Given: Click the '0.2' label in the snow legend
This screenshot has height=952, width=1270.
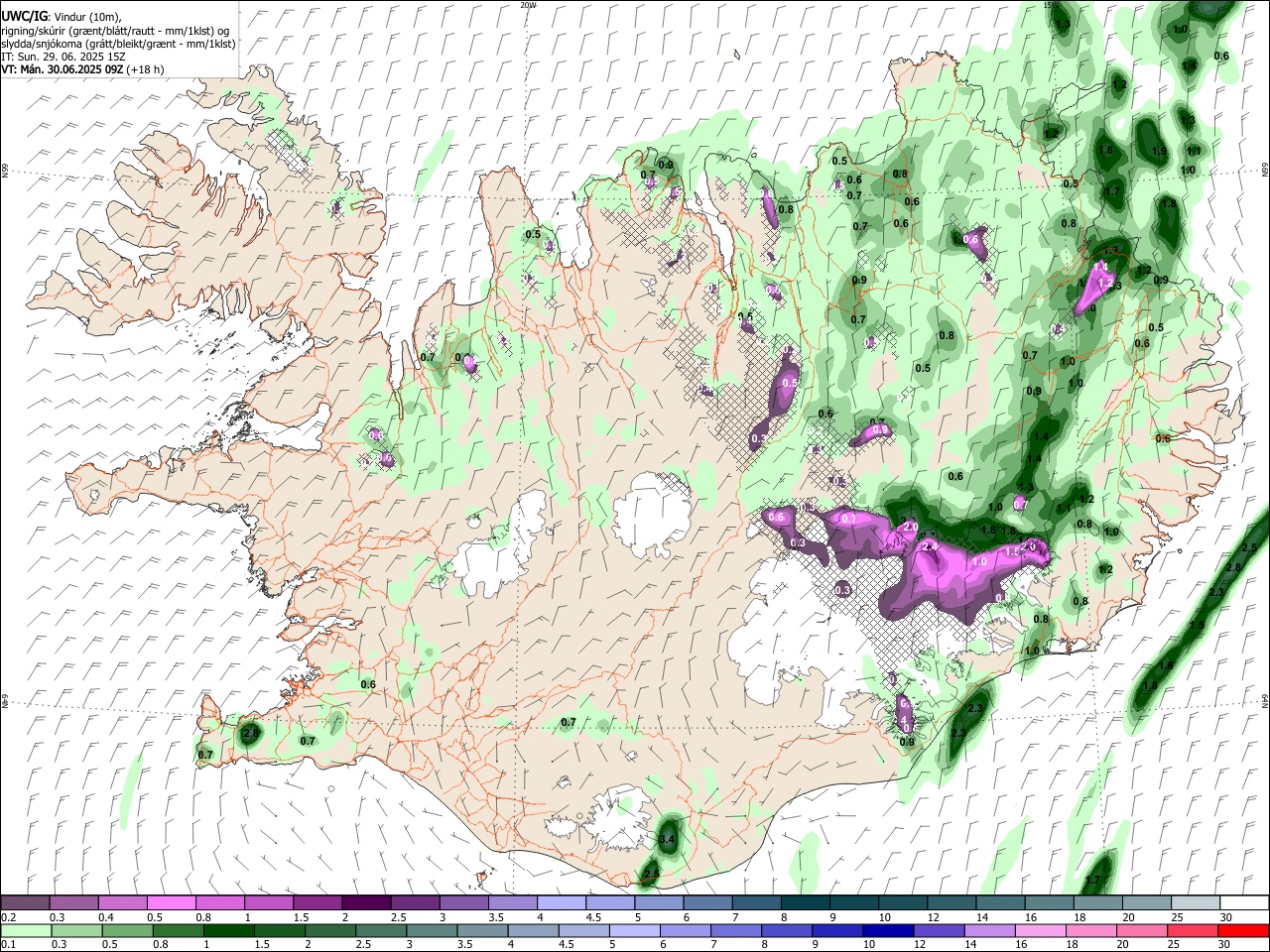Looking at the screenshot, I should [9, 917].
